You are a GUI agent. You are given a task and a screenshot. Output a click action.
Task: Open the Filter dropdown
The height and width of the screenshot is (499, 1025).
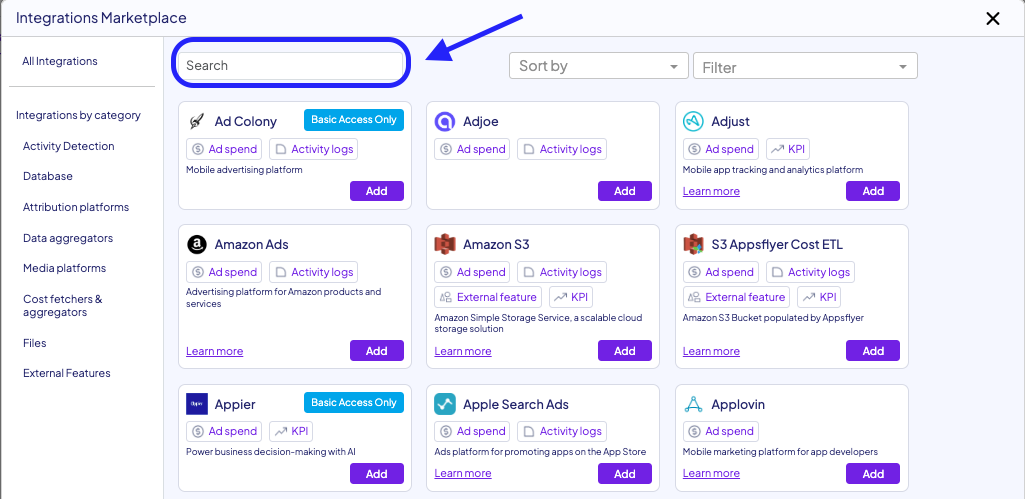click(805, 67)
